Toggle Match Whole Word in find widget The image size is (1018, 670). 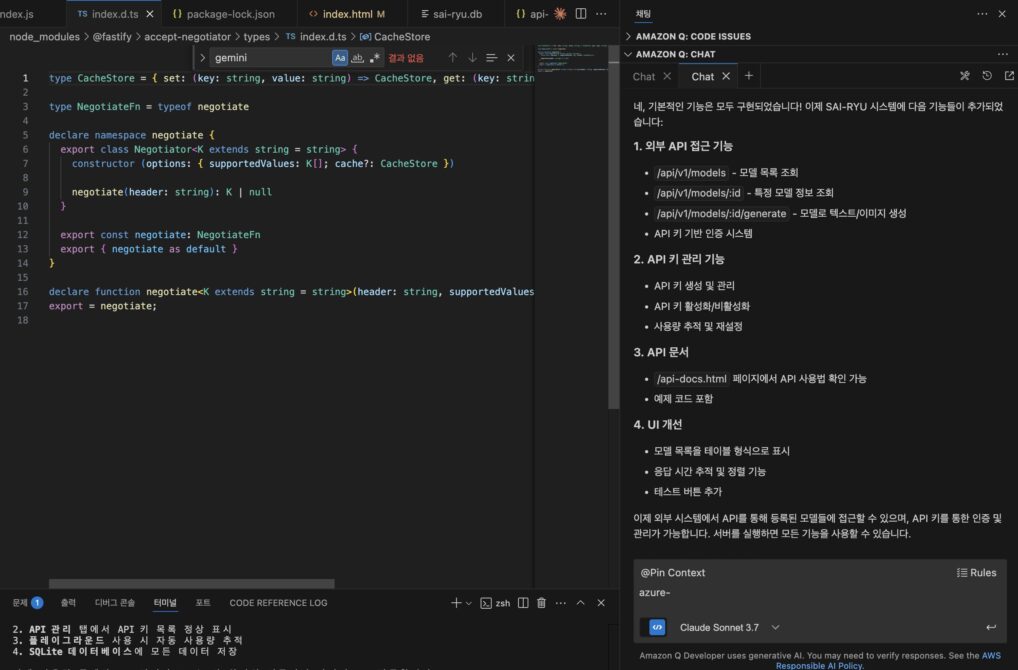(x=357, y=58)
